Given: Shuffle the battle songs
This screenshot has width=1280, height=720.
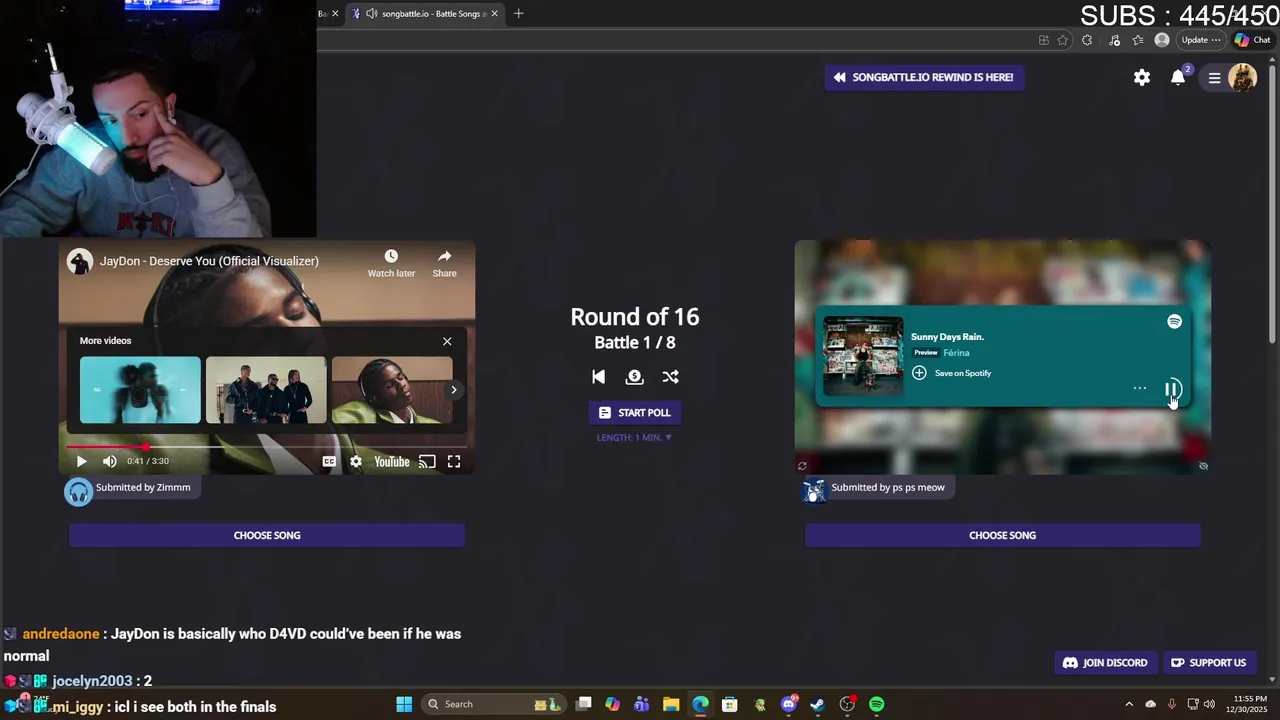Looking at the screenshot, I should coord(670,377).
